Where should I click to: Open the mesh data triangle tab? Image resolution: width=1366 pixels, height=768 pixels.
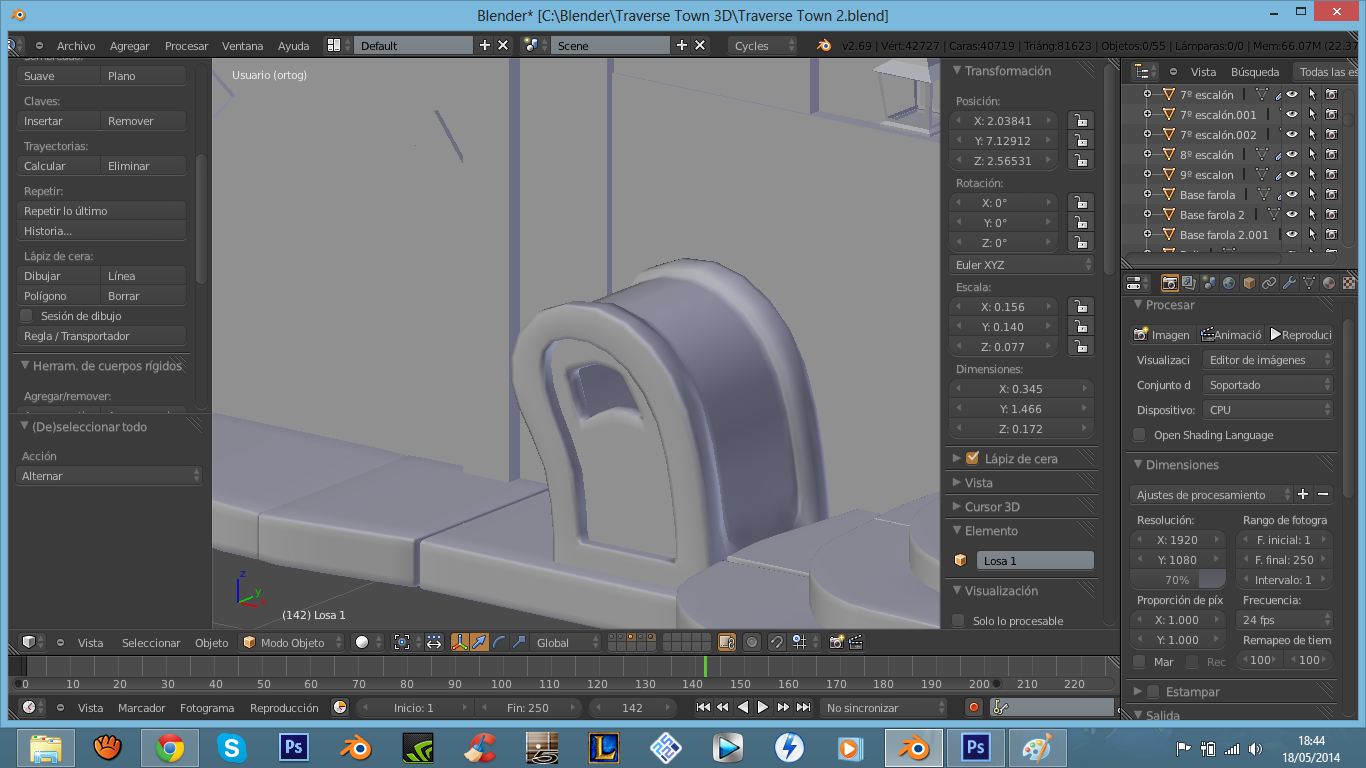[x=1309, y=283]
